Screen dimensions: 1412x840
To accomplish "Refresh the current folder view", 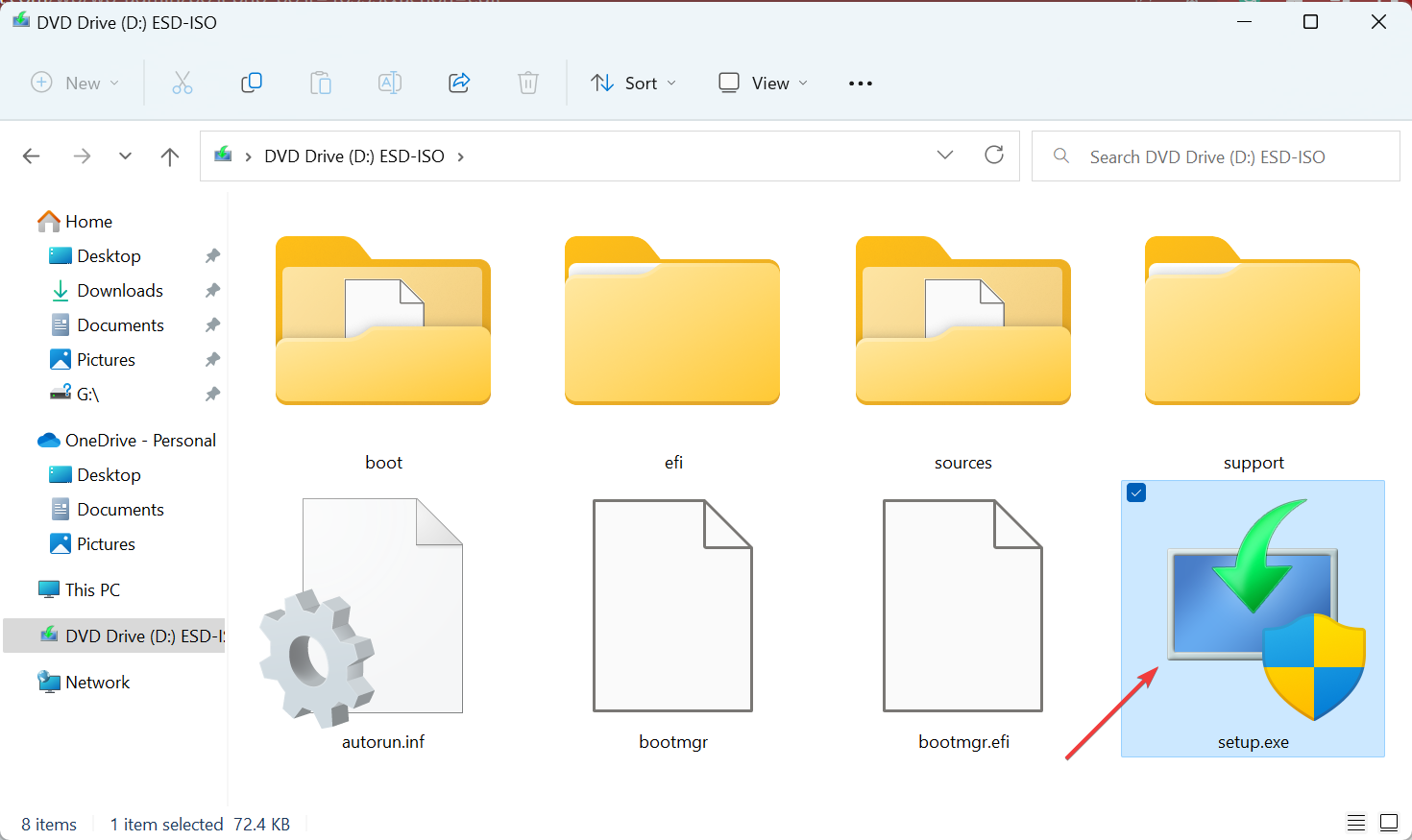I will (x=994, y=156).
